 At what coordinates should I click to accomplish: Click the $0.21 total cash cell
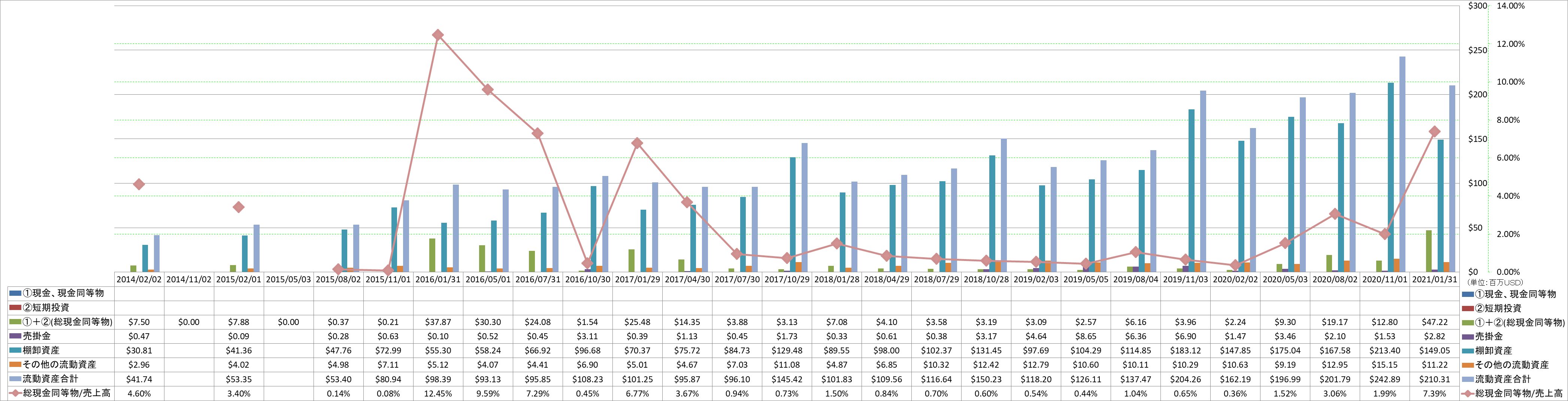pyautogui.click(x=388, y=322)
